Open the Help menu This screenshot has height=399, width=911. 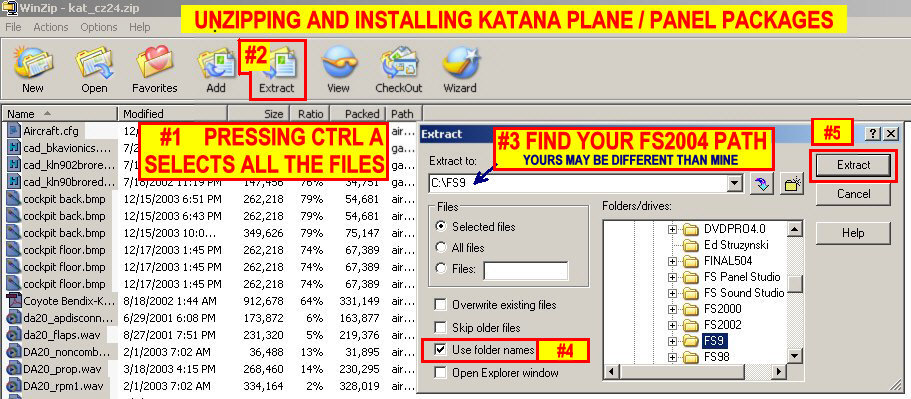coord(139,27)
